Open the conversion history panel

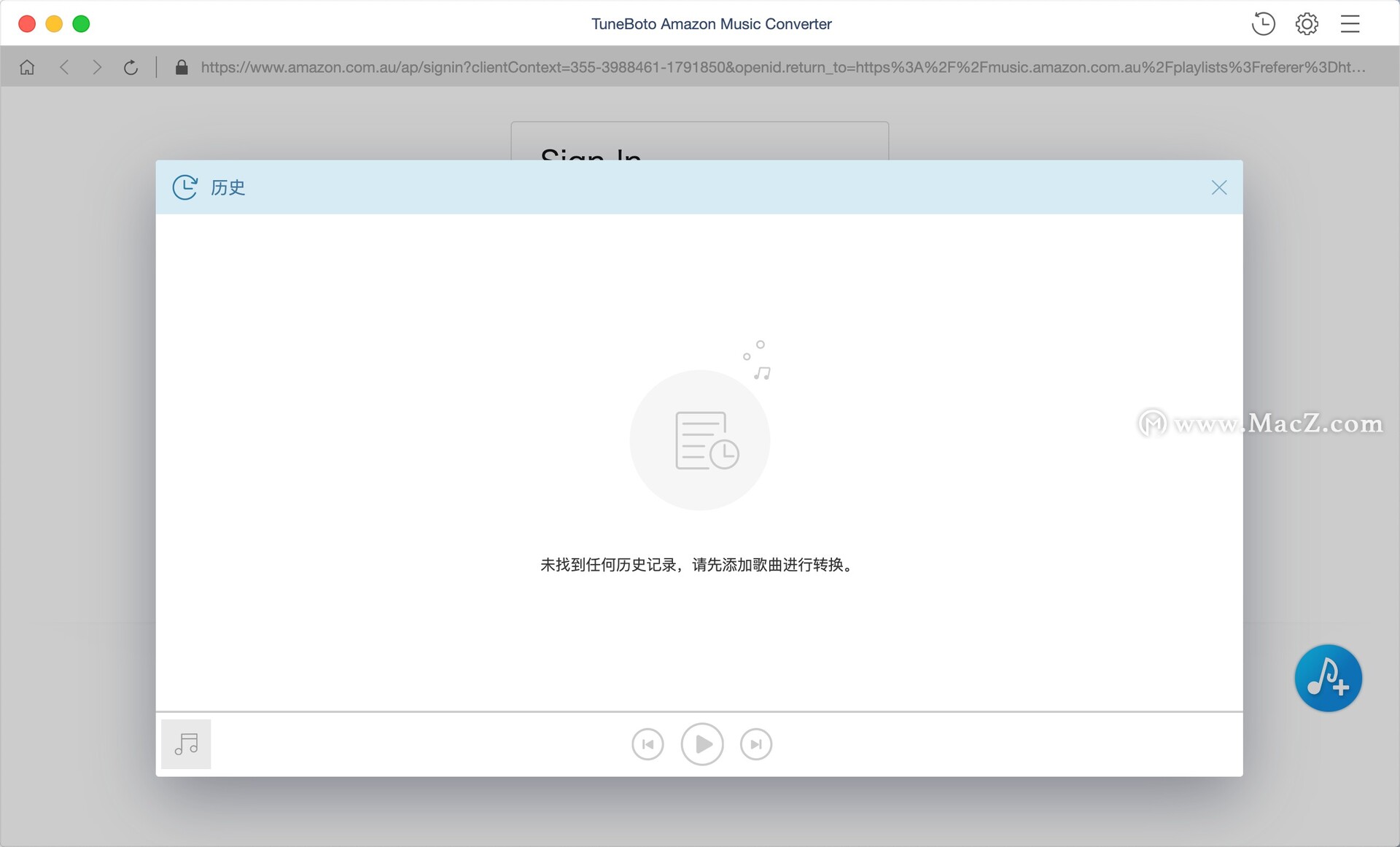(1263, 23)
